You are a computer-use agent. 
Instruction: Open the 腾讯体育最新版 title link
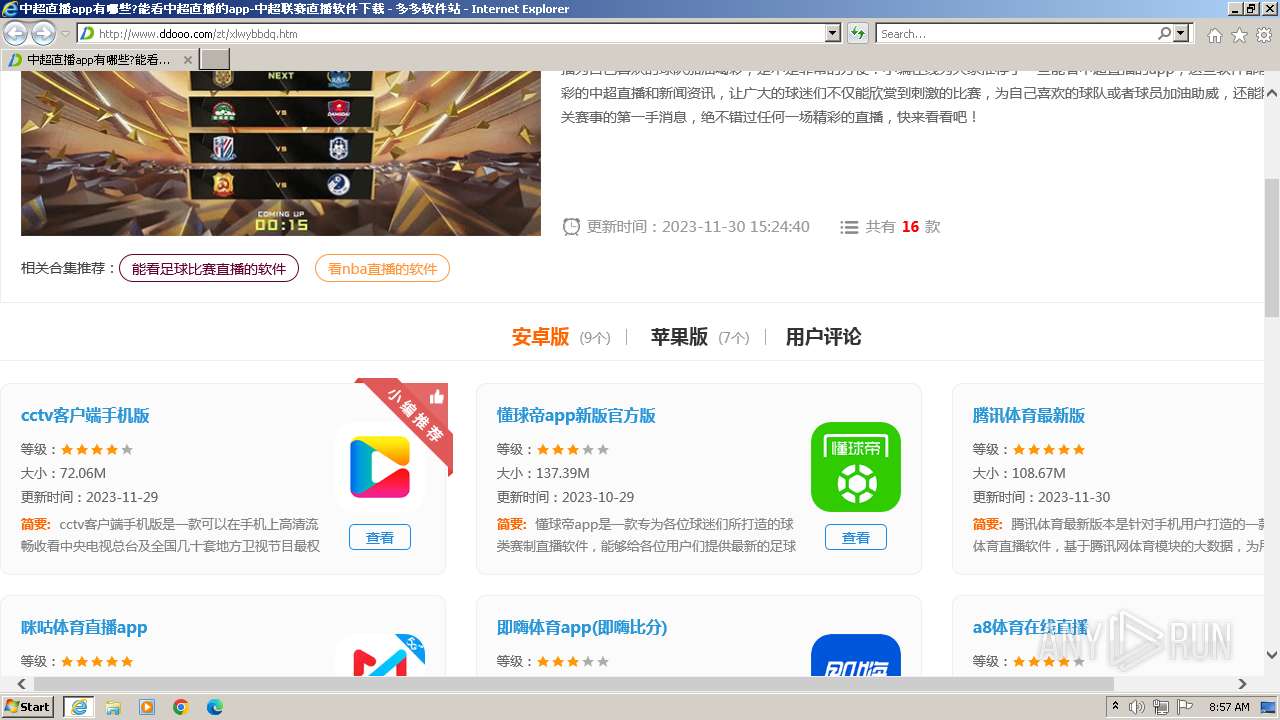pos(1029,416)
